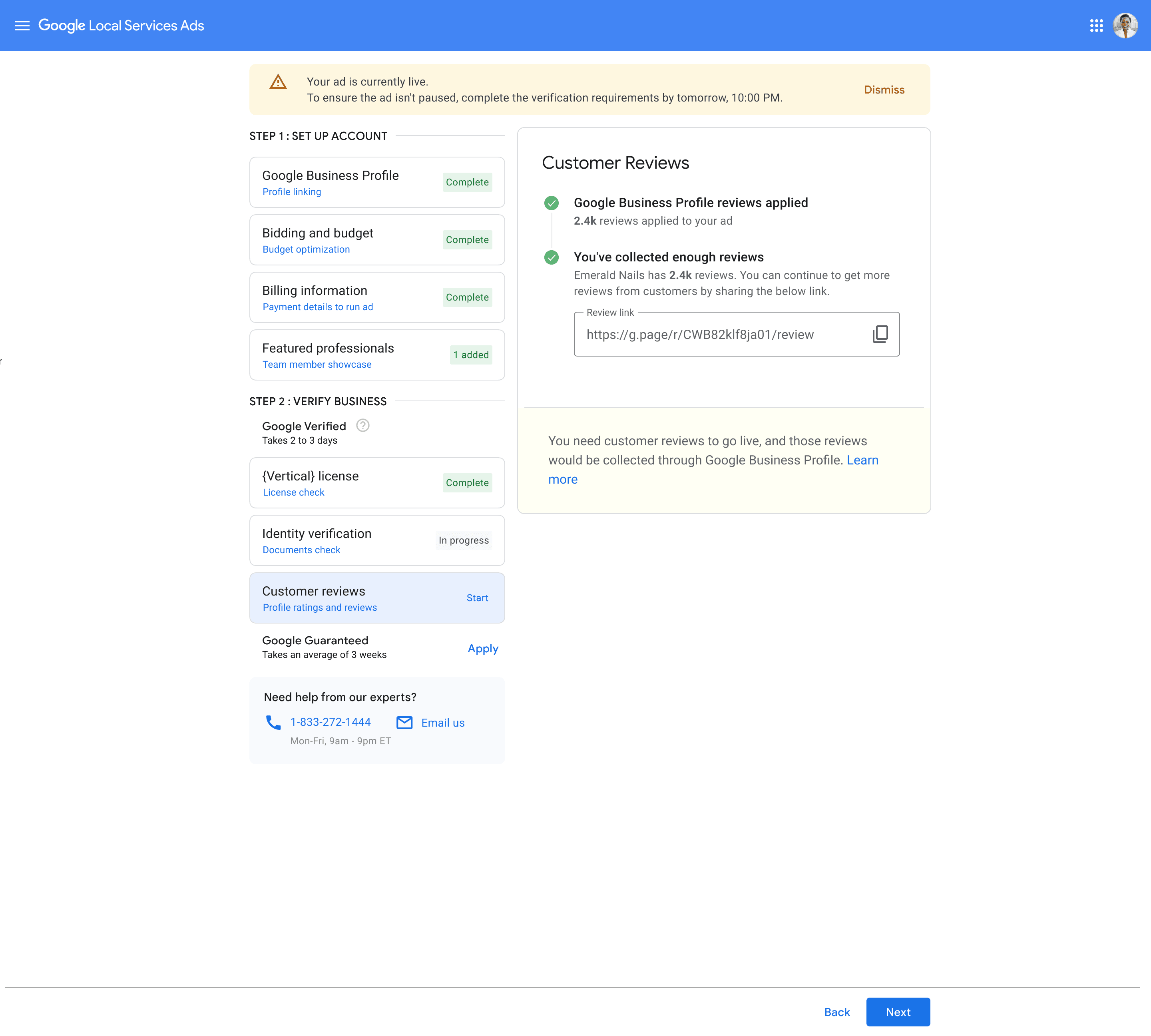Click the 1 added badge
Image resolution: width=1151 pixels, height=1036 pixels.
pyautogui.click(x=471, y=355)
